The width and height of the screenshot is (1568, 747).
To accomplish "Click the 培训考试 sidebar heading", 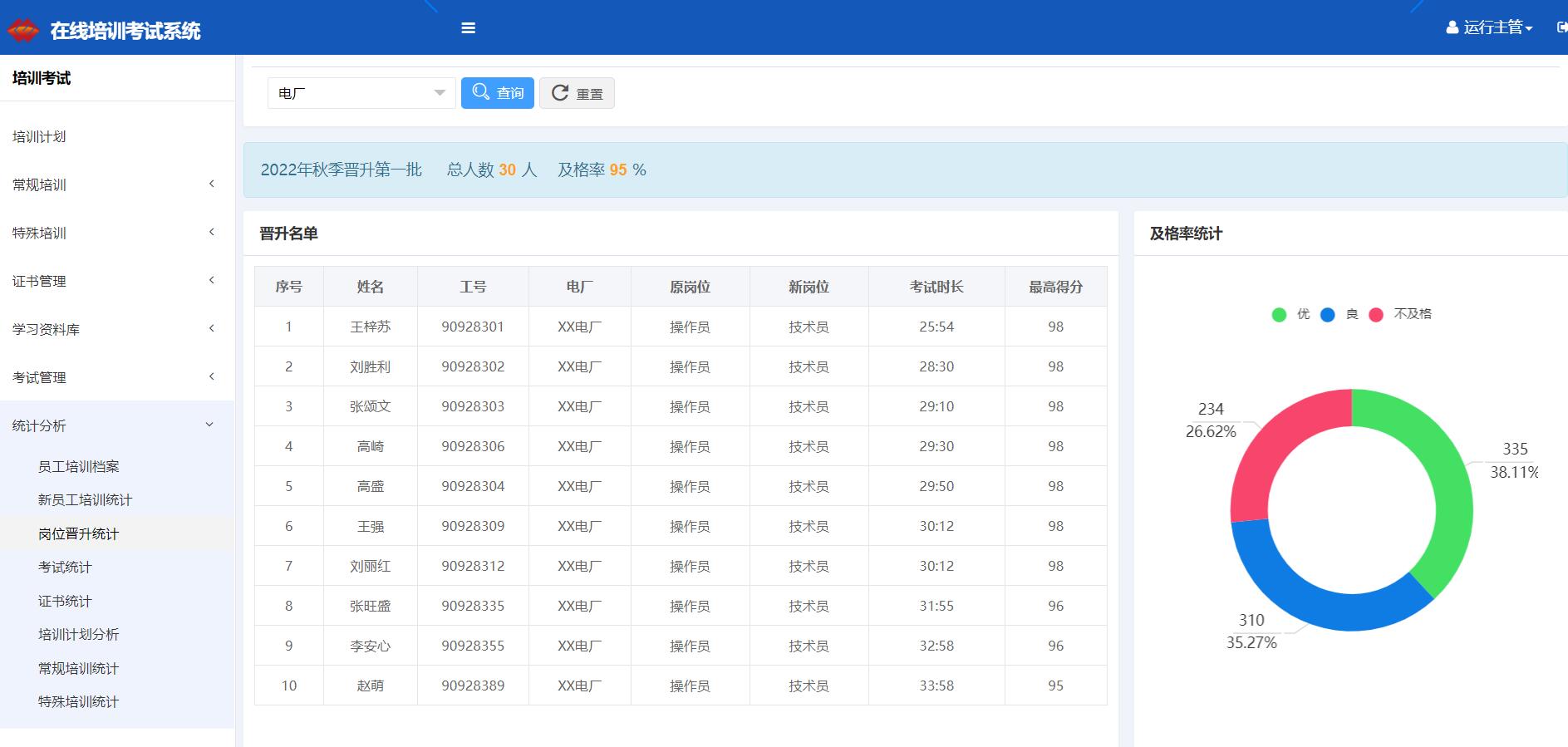I will (42, 78).
